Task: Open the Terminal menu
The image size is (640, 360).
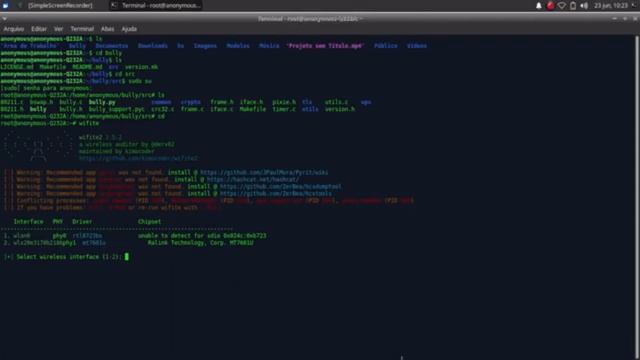Action: tap(82, 29)
